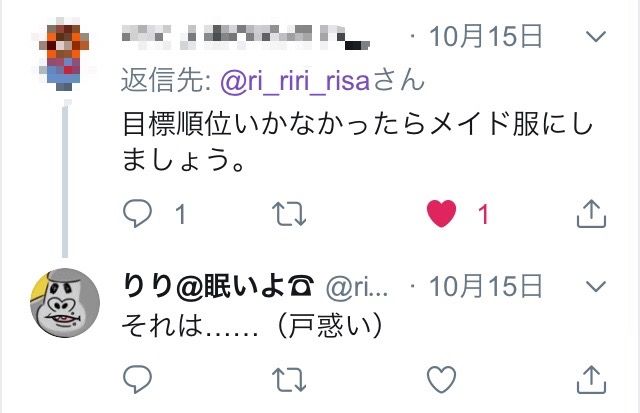Open the first tweet's dropdown chevron
640x413 pixels.
(x=594, y=38)
